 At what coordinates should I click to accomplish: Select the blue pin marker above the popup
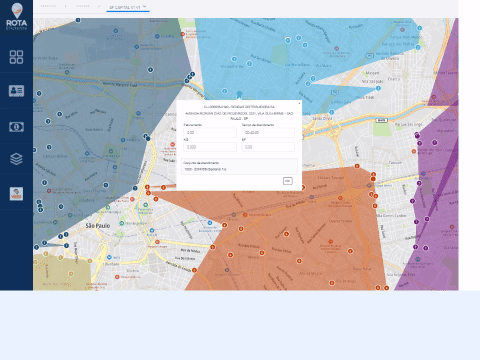tap(239, 95)
